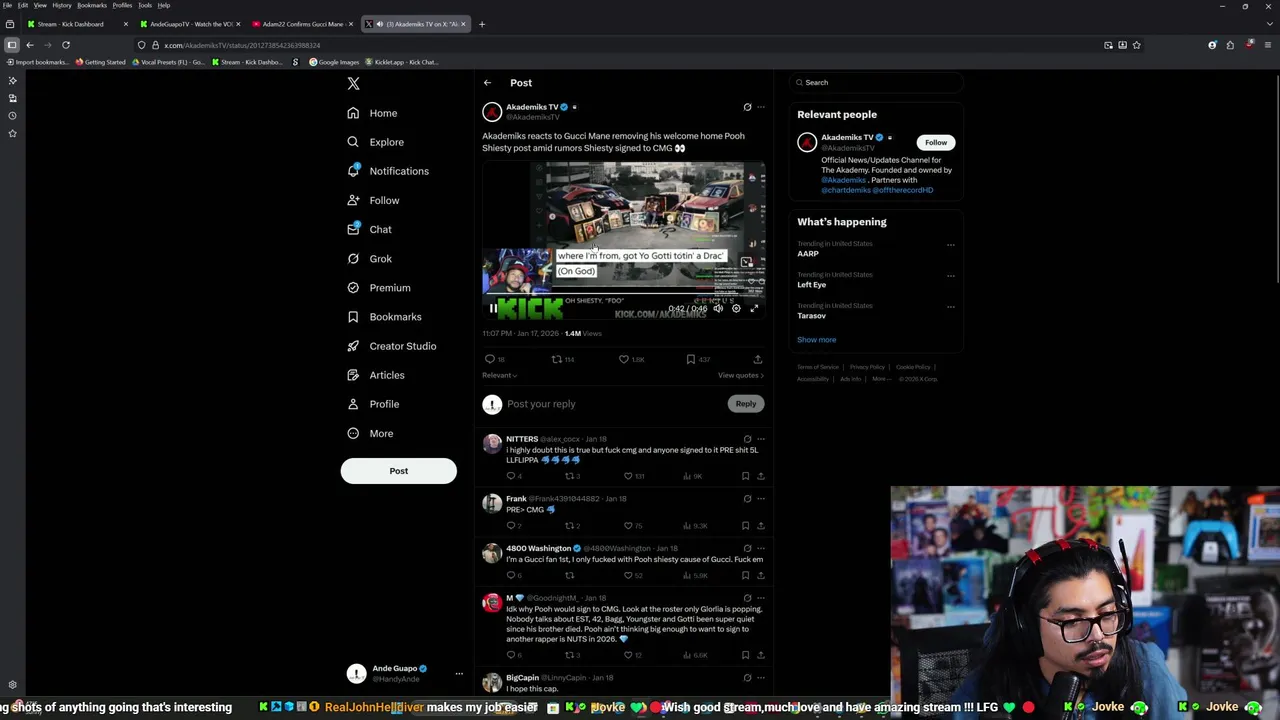Pause the video in the post
This screenshot has width=1280, height=720.
click(493, 308)
